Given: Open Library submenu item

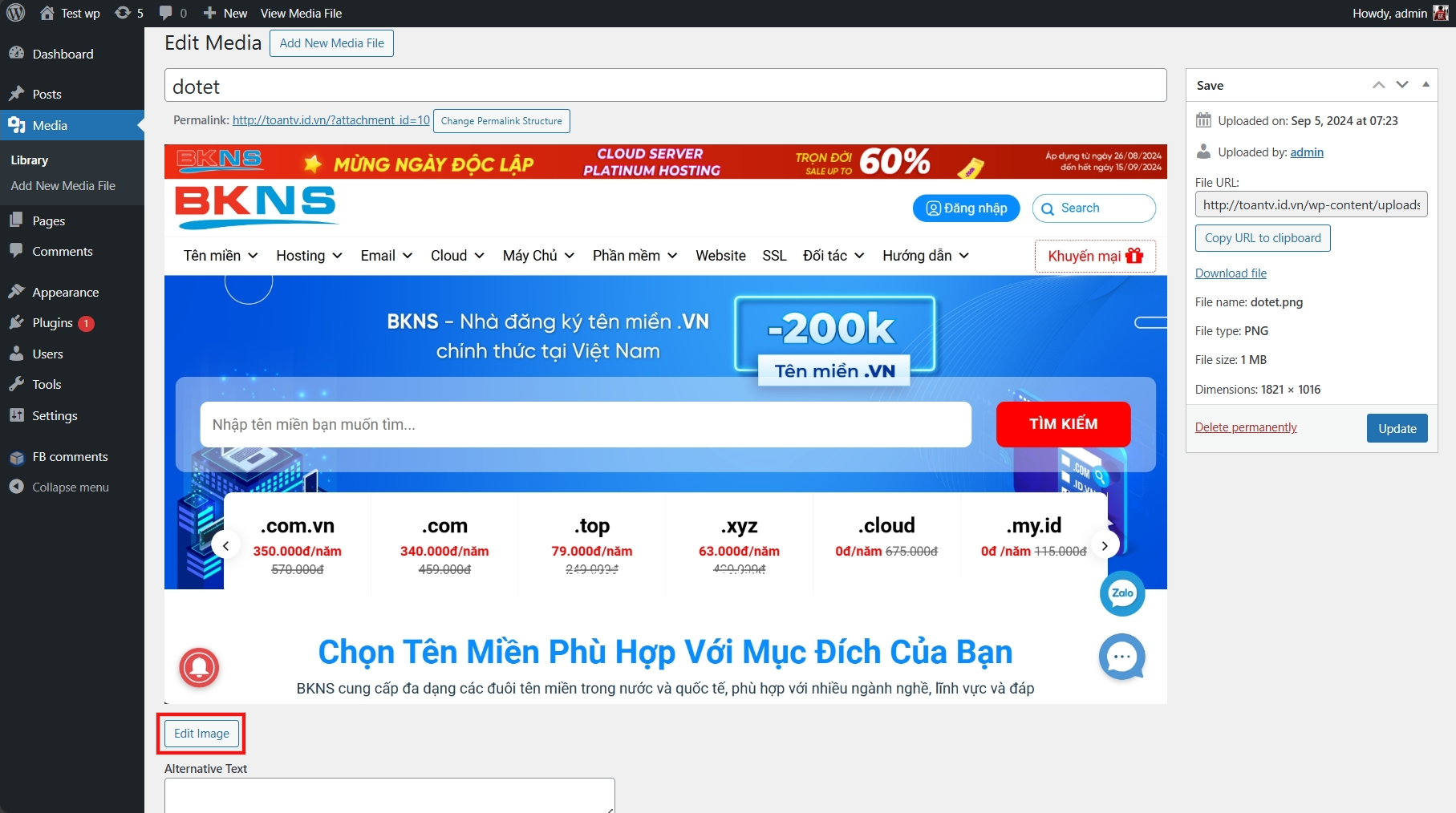Looking at the screenshot, I should tap(30, 160).
